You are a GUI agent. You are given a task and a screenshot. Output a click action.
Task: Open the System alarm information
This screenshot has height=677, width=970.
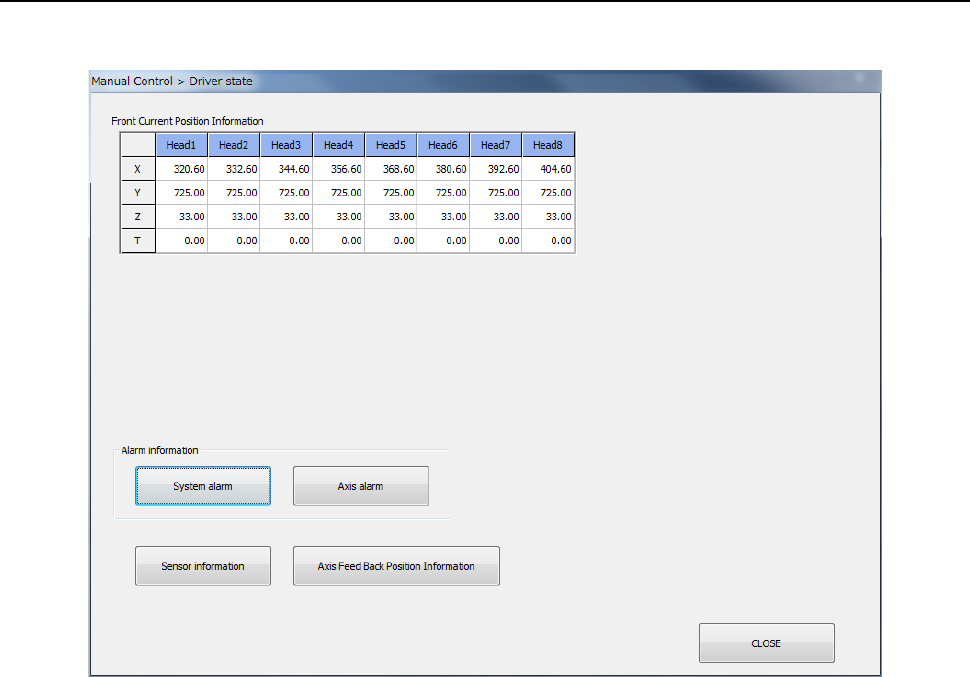203,486
